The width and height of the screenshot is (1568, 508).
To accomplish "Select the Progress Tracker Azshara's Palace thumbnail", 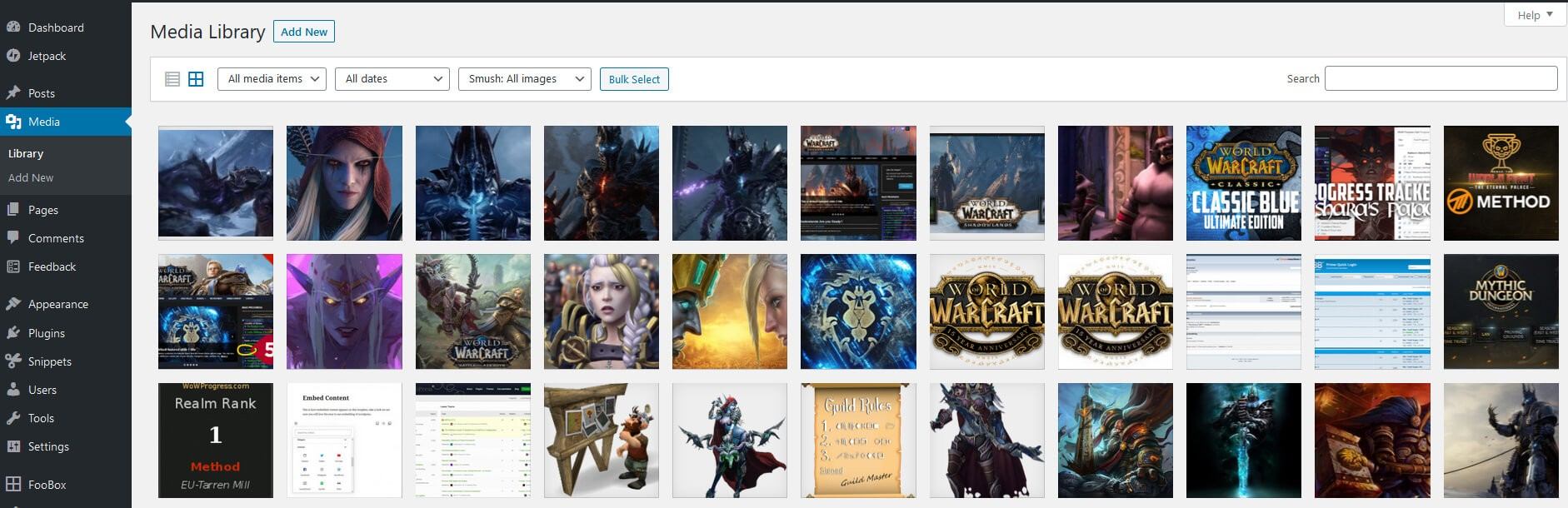I will click(1372, 183).
